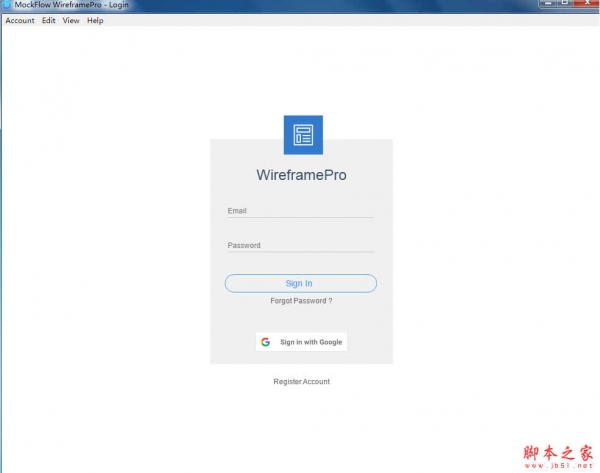Follow the Forgot Password link
600x473 pixels.
click(301, 301)
